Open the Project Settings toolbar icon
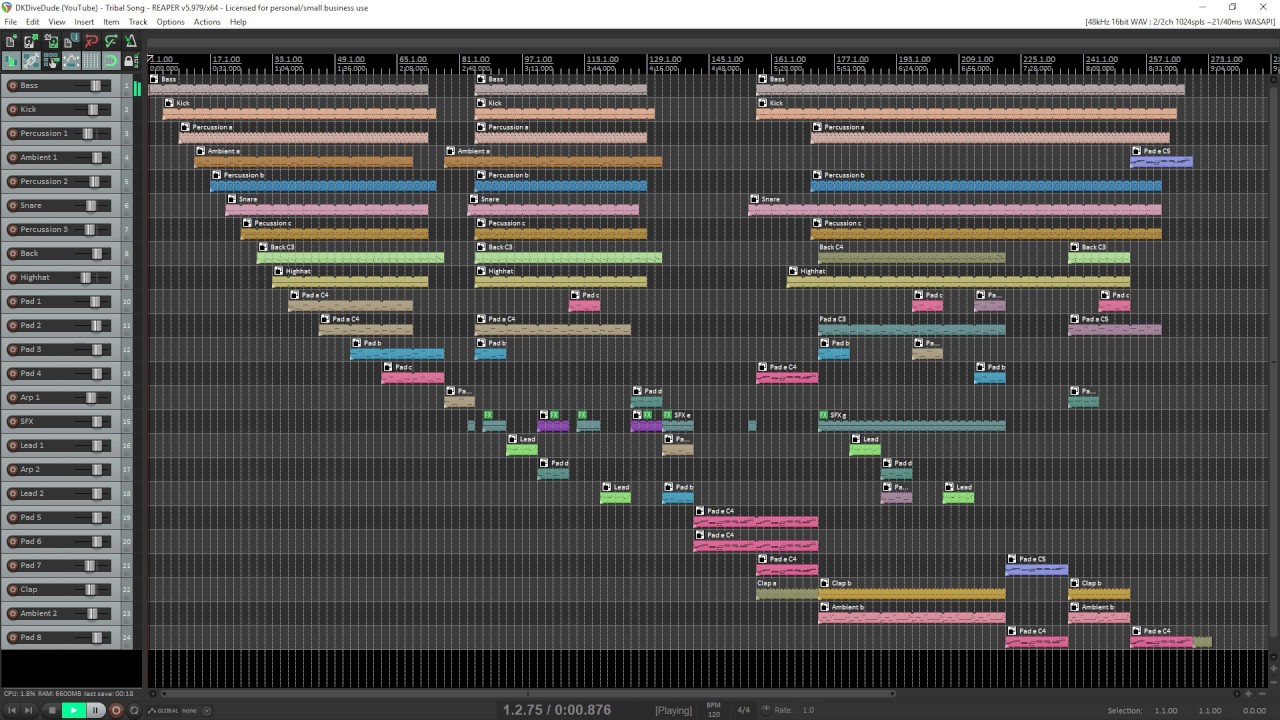1280x720 pixels. 71,41
